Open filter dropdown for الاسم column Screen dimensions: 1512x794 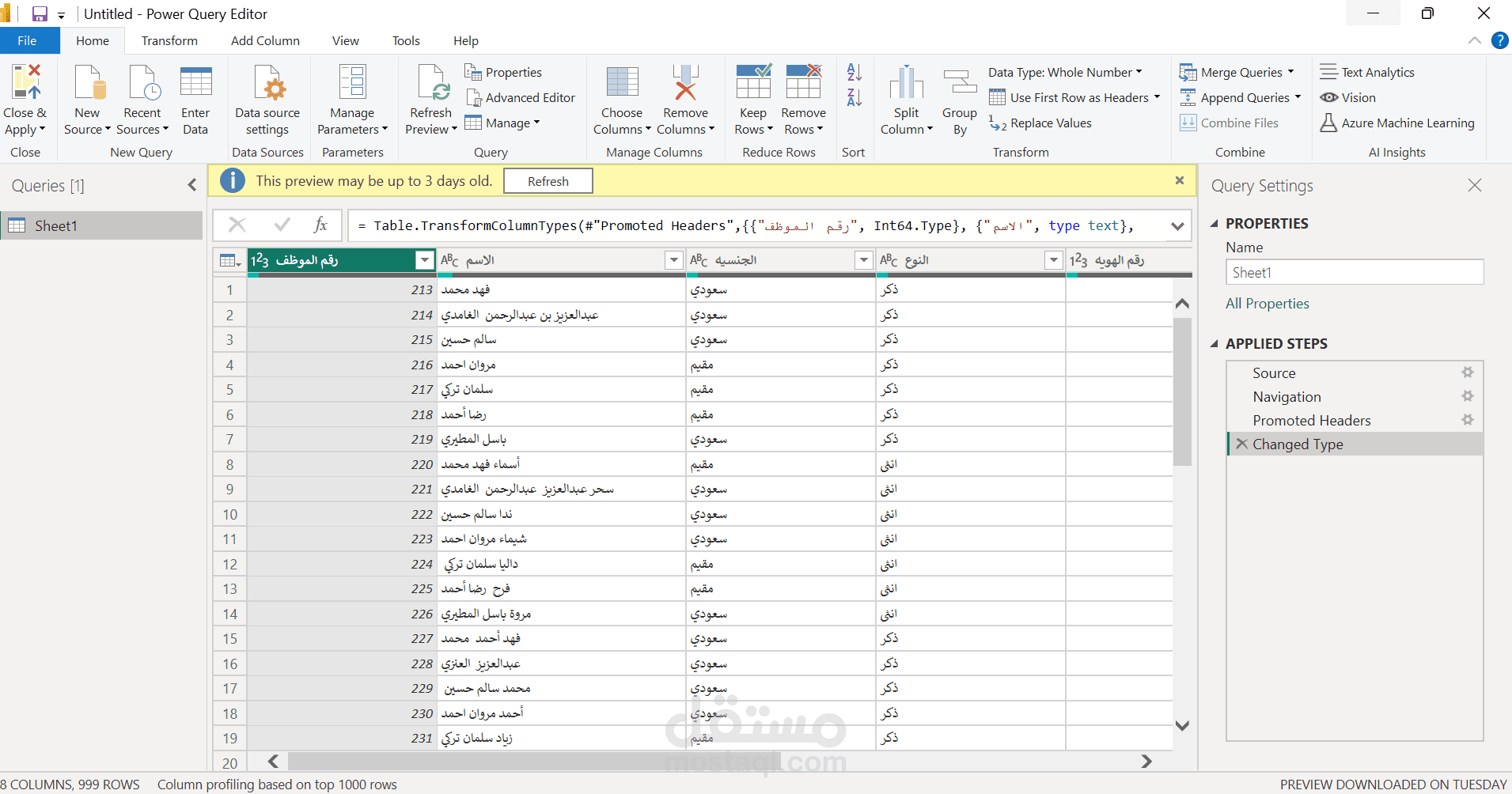click(x=673, y=260)
